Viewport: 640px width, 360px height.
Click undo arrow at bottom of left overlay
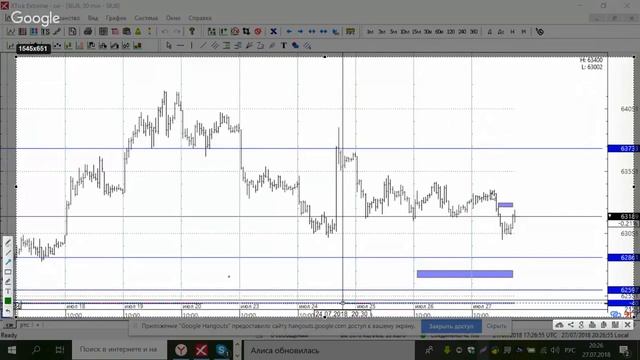pyautogui.click(x=8, y=311)
